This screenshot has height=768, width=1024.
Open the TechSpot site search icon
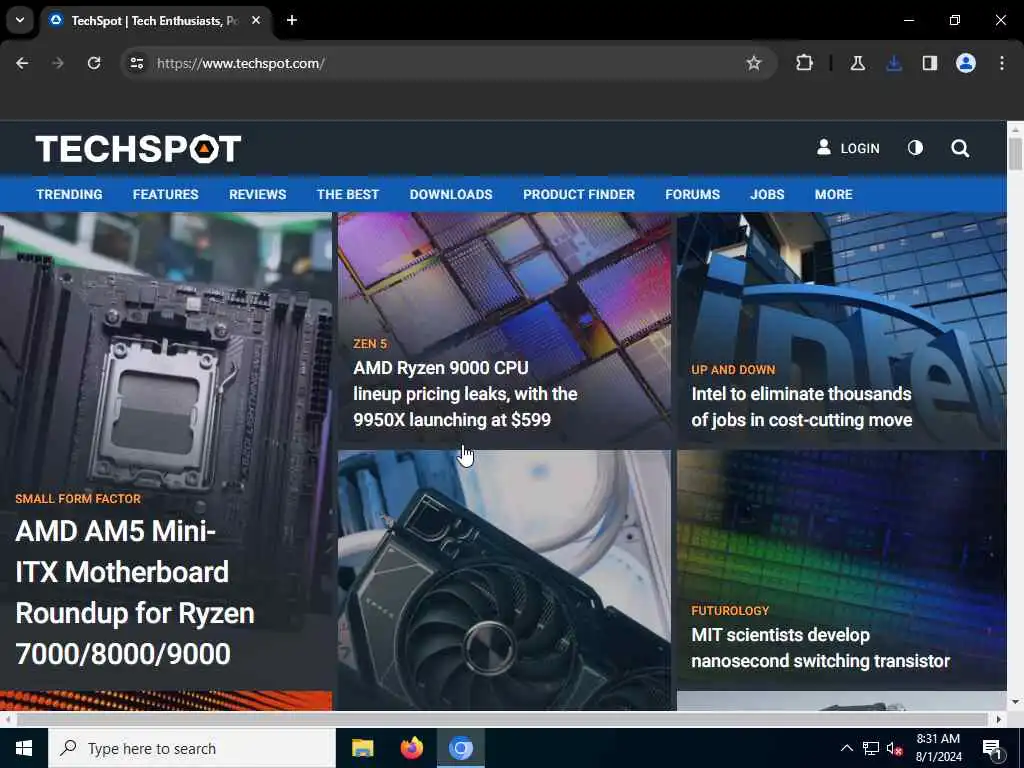pyautogui.click(x=960, y=148)
